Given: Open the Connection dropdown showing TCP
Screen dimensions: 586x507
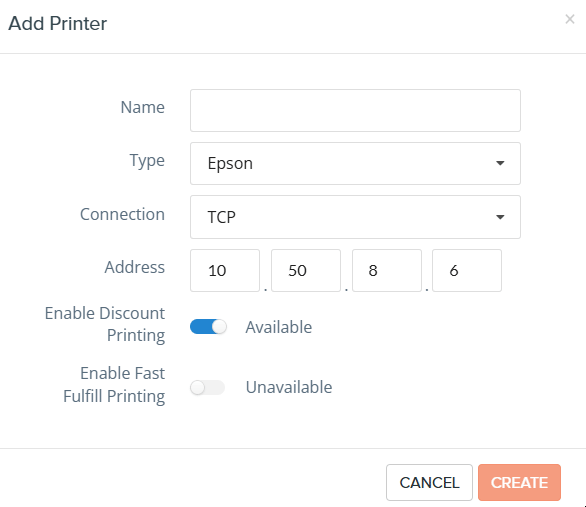Looking at the screenshot, I should [355, 217].
